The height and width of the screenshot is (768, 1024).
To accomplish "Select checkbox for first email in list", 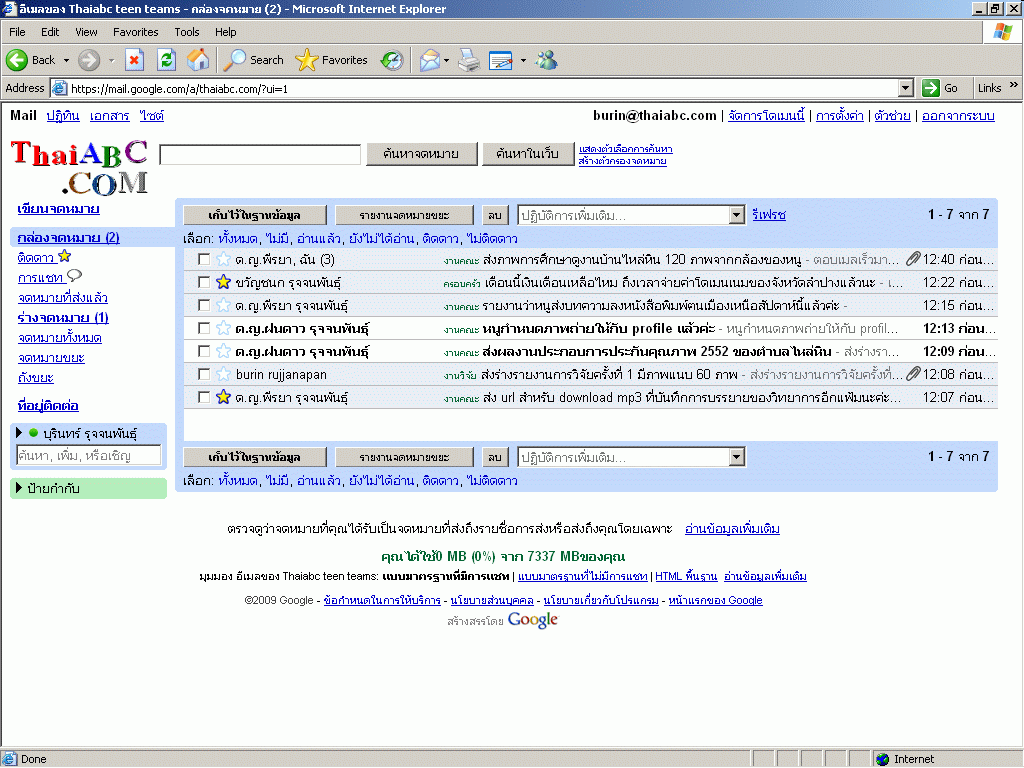I will click(x=204, y=260).
